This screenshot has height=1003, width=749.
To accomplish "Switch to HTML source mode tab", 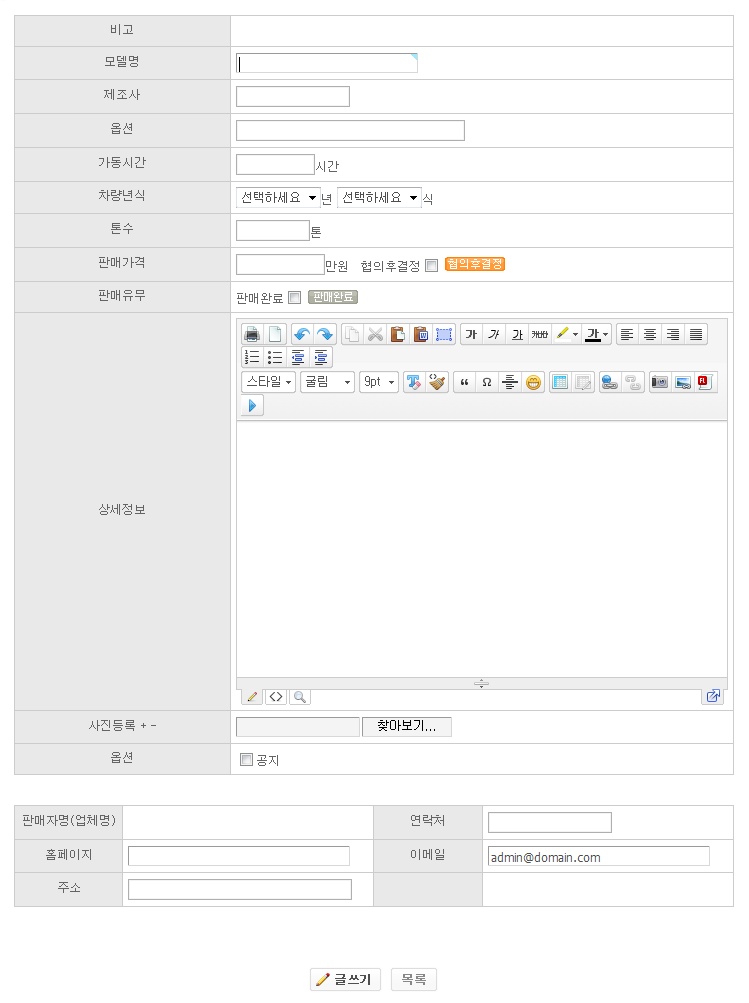I will pos(276,697).
